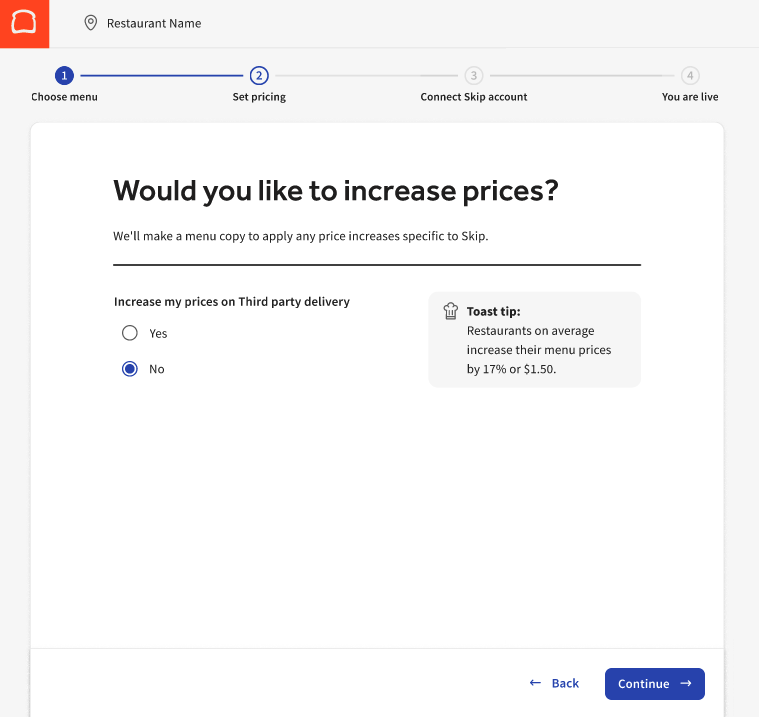
Task: Click the step 1 circle
Action: point(64,75)
